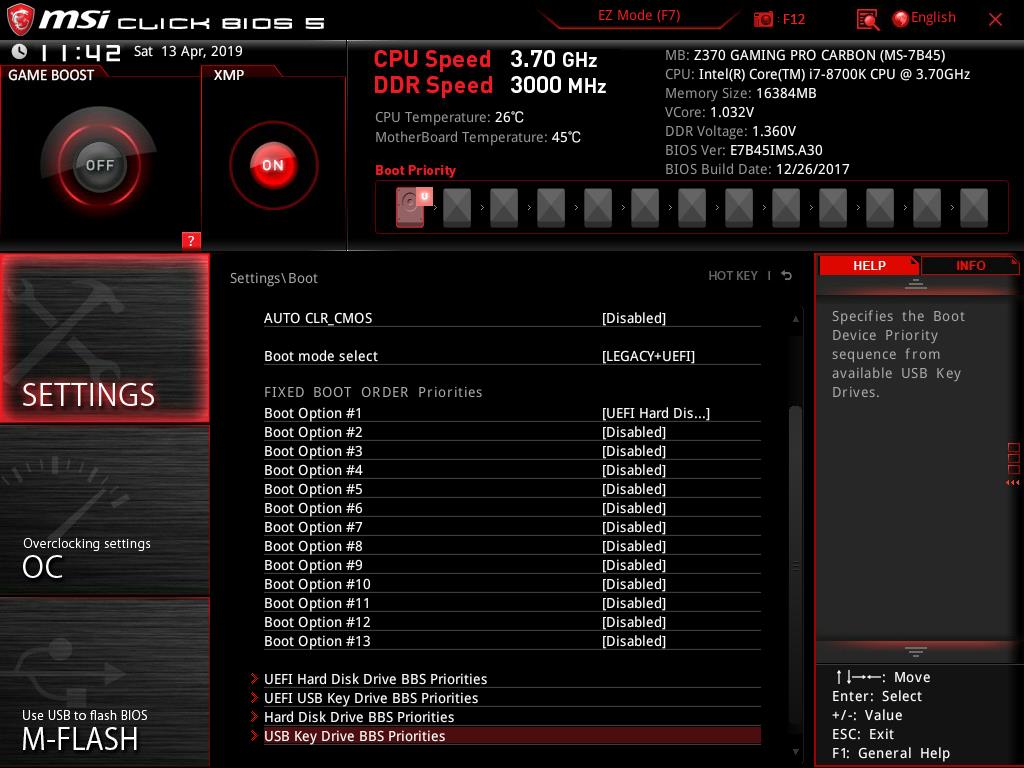The width and height of the screenshot is (1024, 768).
Task: Click the Settings\Boot breadcrumb path
Action: click(x=274, y=278)
